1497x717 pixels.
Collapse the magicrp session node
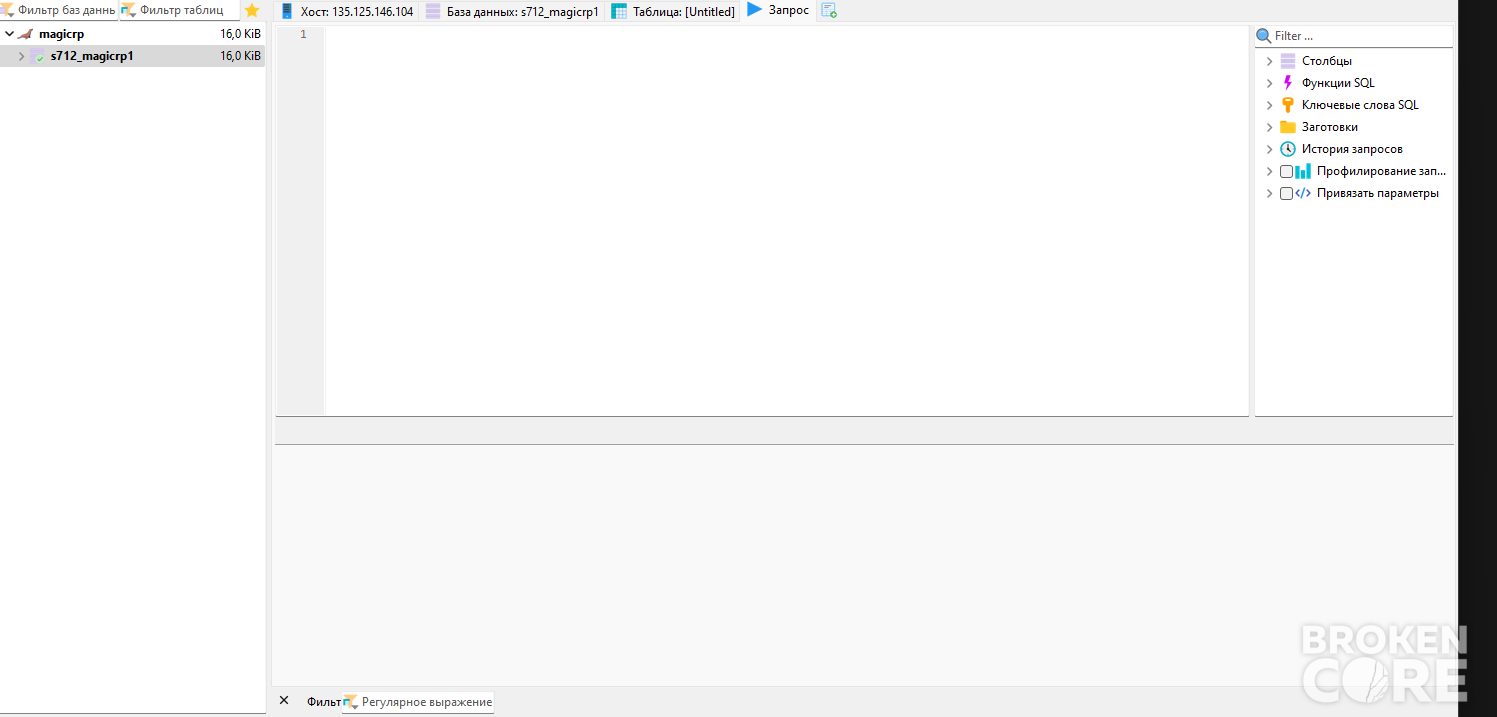point(9,34)
